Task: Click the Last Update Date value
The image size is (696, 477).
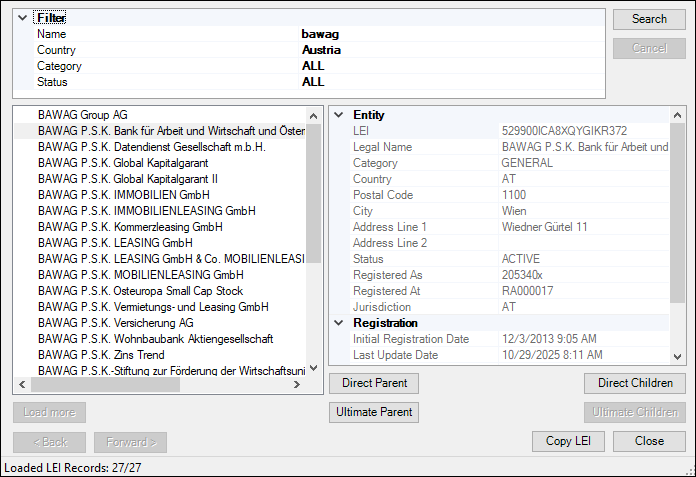Action: click(584, 355)
